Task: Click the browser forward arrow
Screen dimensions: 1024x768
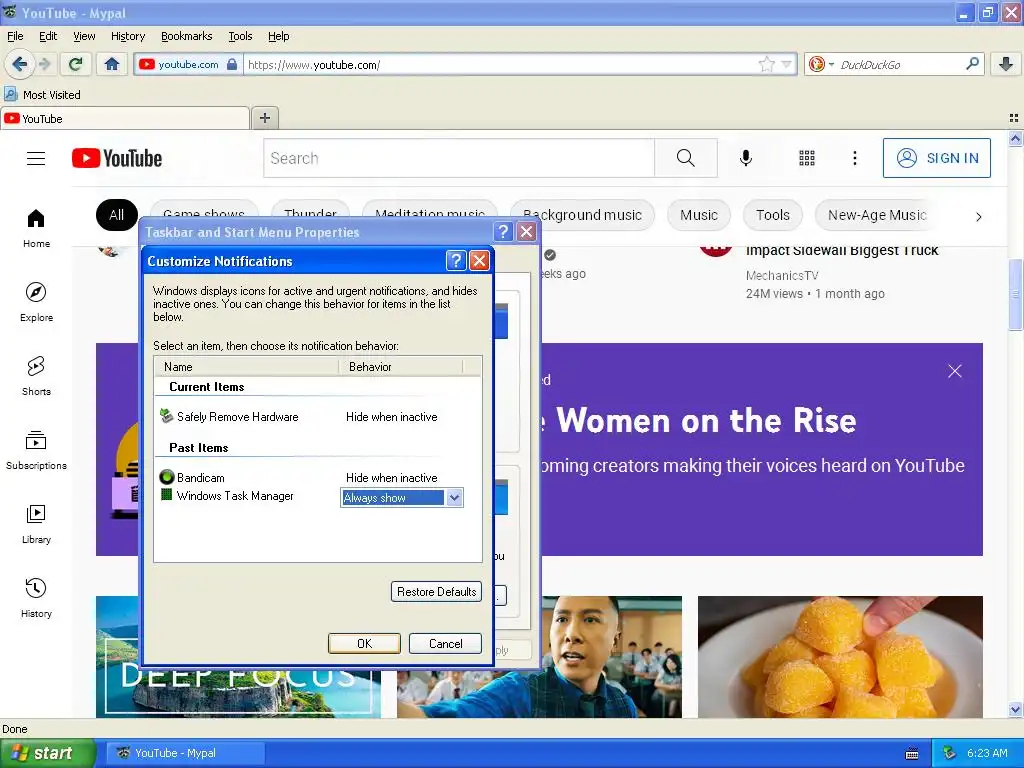Action: 44,64
